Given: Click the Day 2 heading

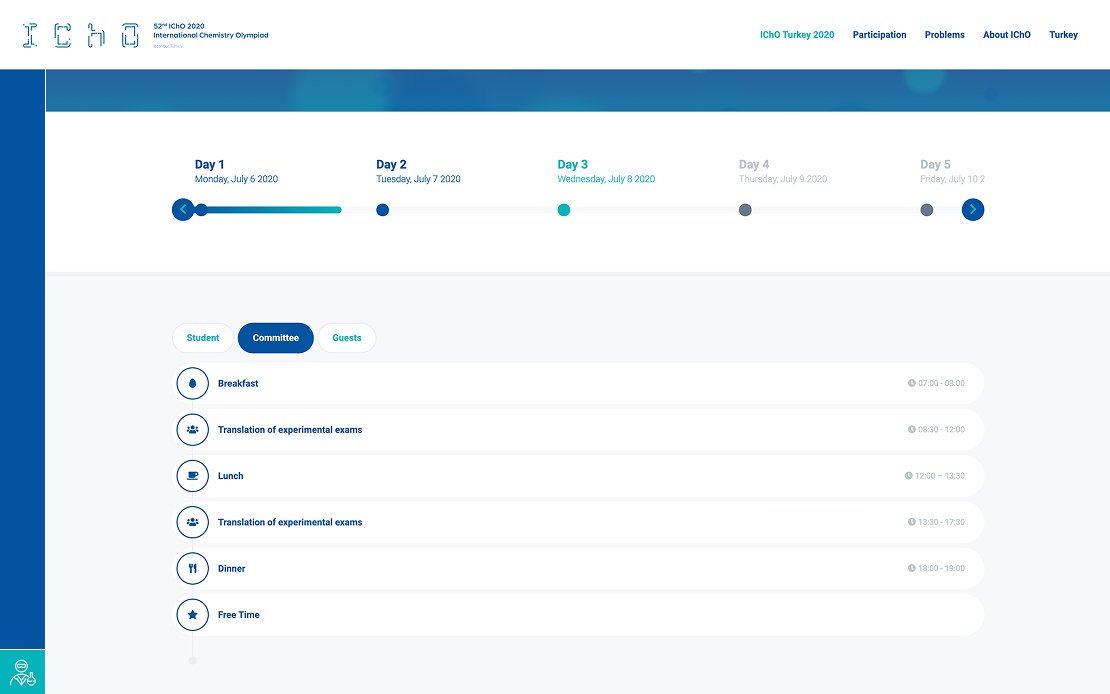Looking at the screenshot, I should 391,164.
